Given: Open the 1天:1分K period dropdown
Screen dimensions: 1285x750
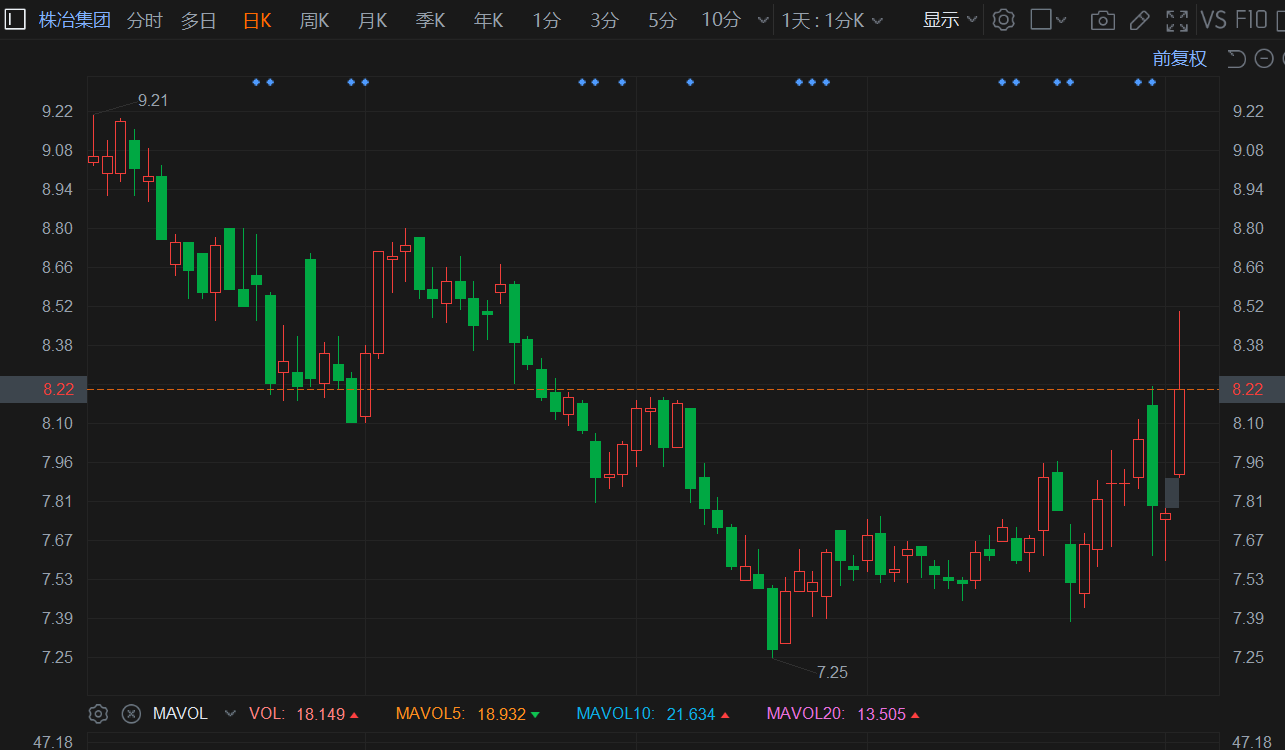Looking at the screenshot, I should click(832, 20).
